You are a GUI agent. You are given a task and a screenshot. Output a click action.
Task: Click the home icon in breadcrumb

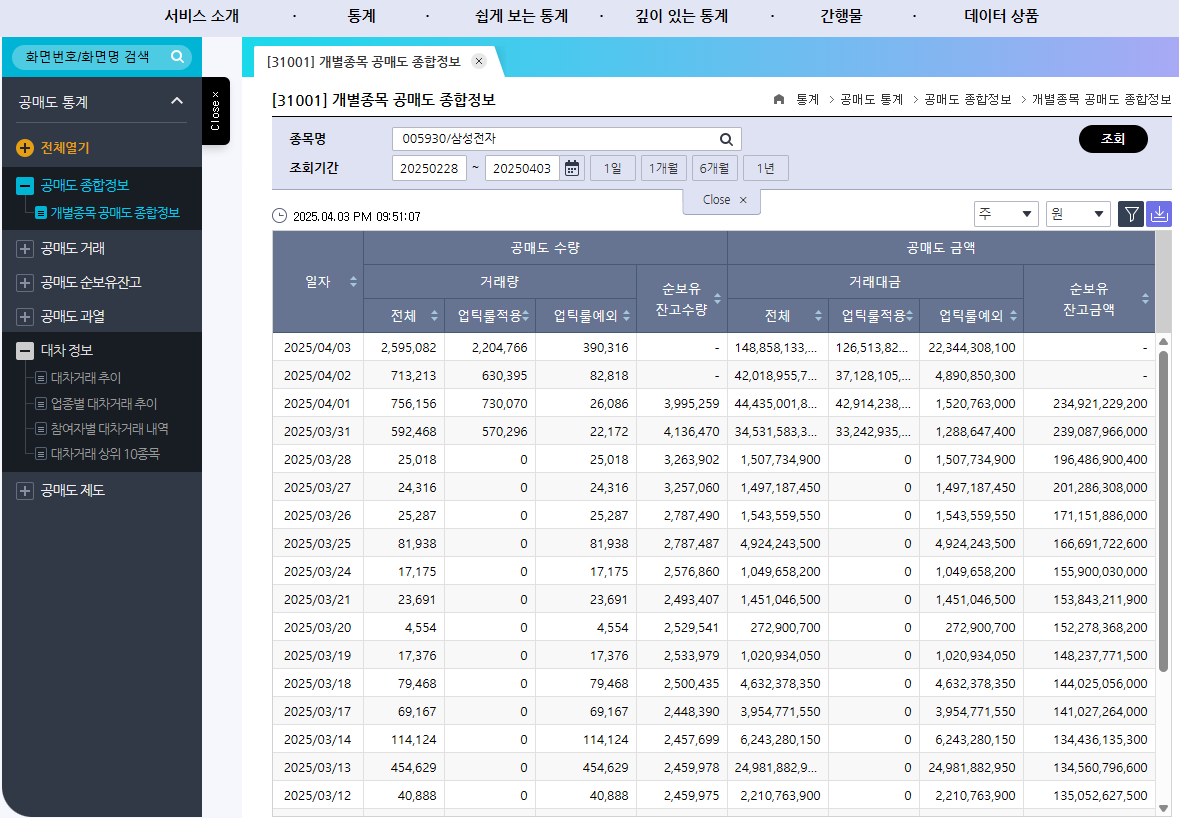tap(779, 99)
